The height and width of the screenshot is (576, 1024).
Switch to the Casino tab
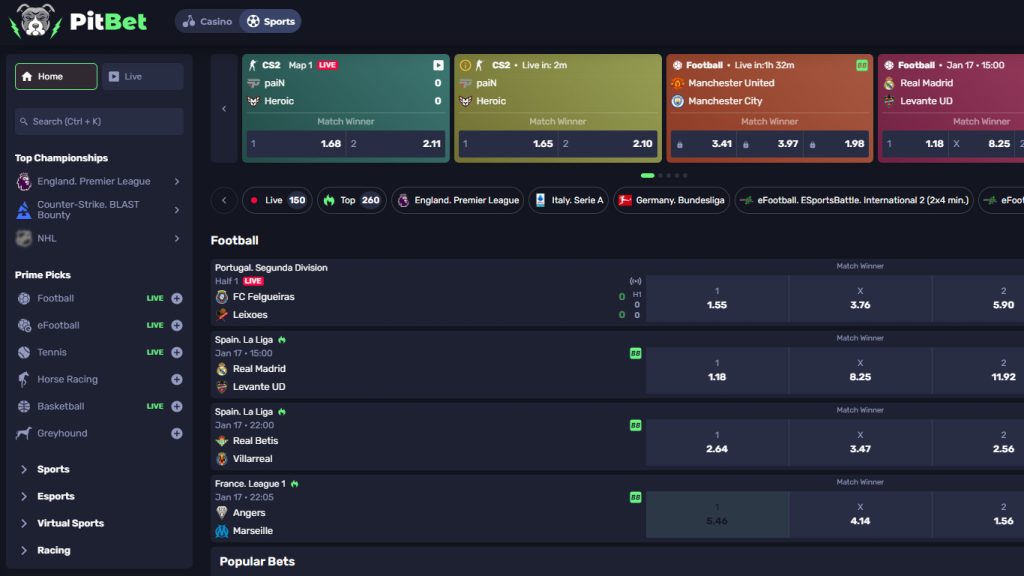[207, 22]
